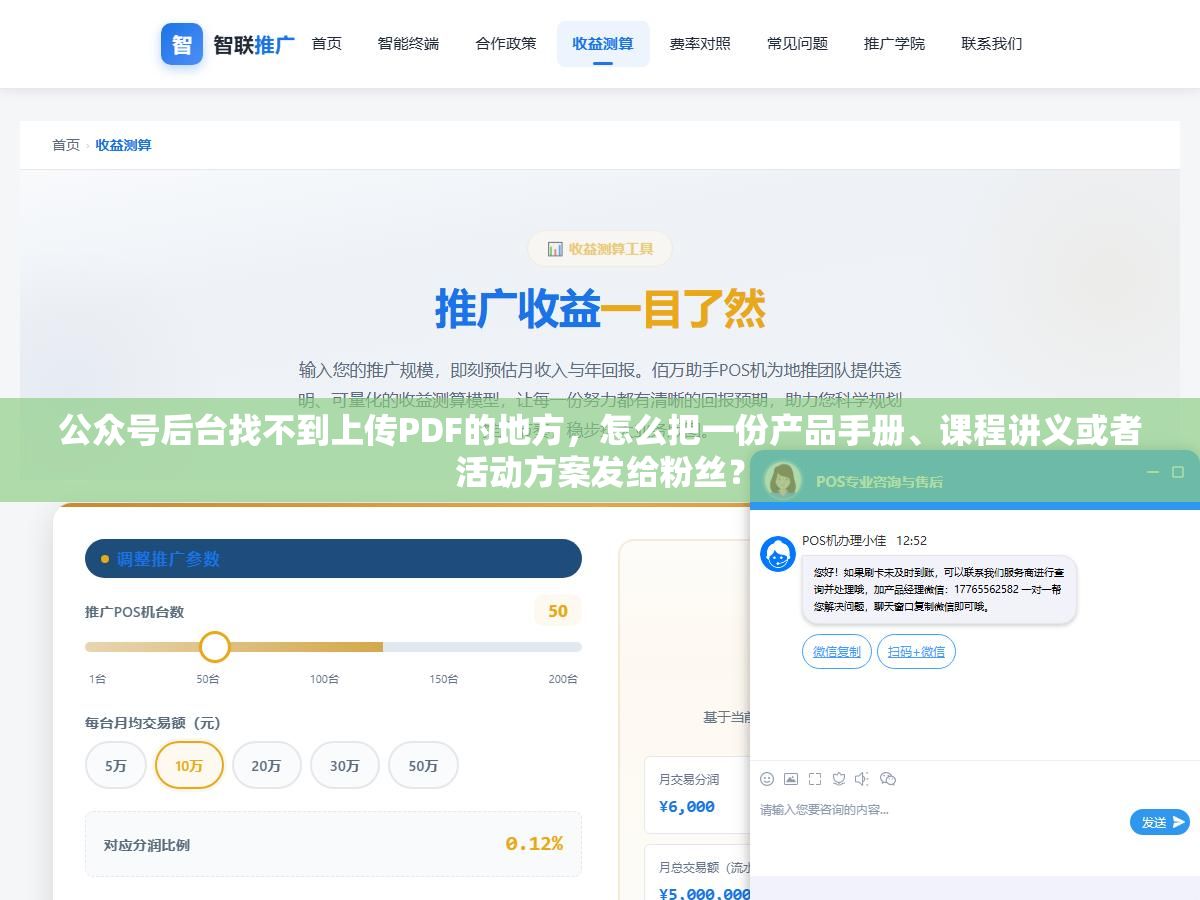Image resolution: width=1200 pixels, height=900 pixels.
Task: Open 联系我们 navigation item
Action: [992, 44]
